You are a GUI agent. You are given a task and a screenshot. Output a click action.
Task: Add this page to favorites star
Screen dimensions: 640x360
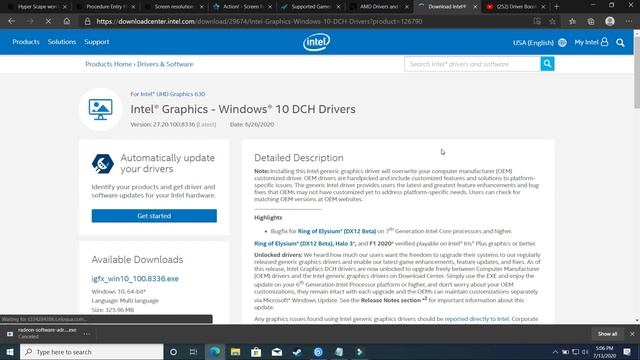[552, 21]
